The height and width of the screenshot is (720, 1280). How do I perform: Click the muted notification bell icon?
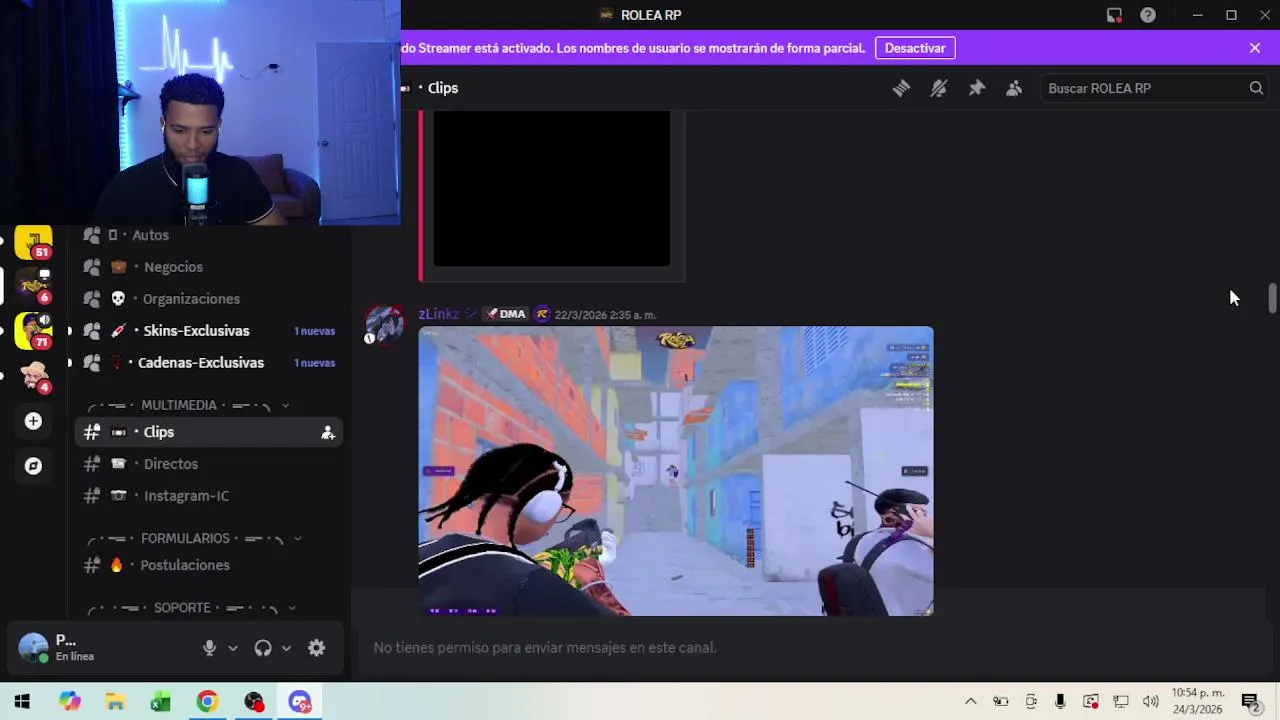(938, 88)
